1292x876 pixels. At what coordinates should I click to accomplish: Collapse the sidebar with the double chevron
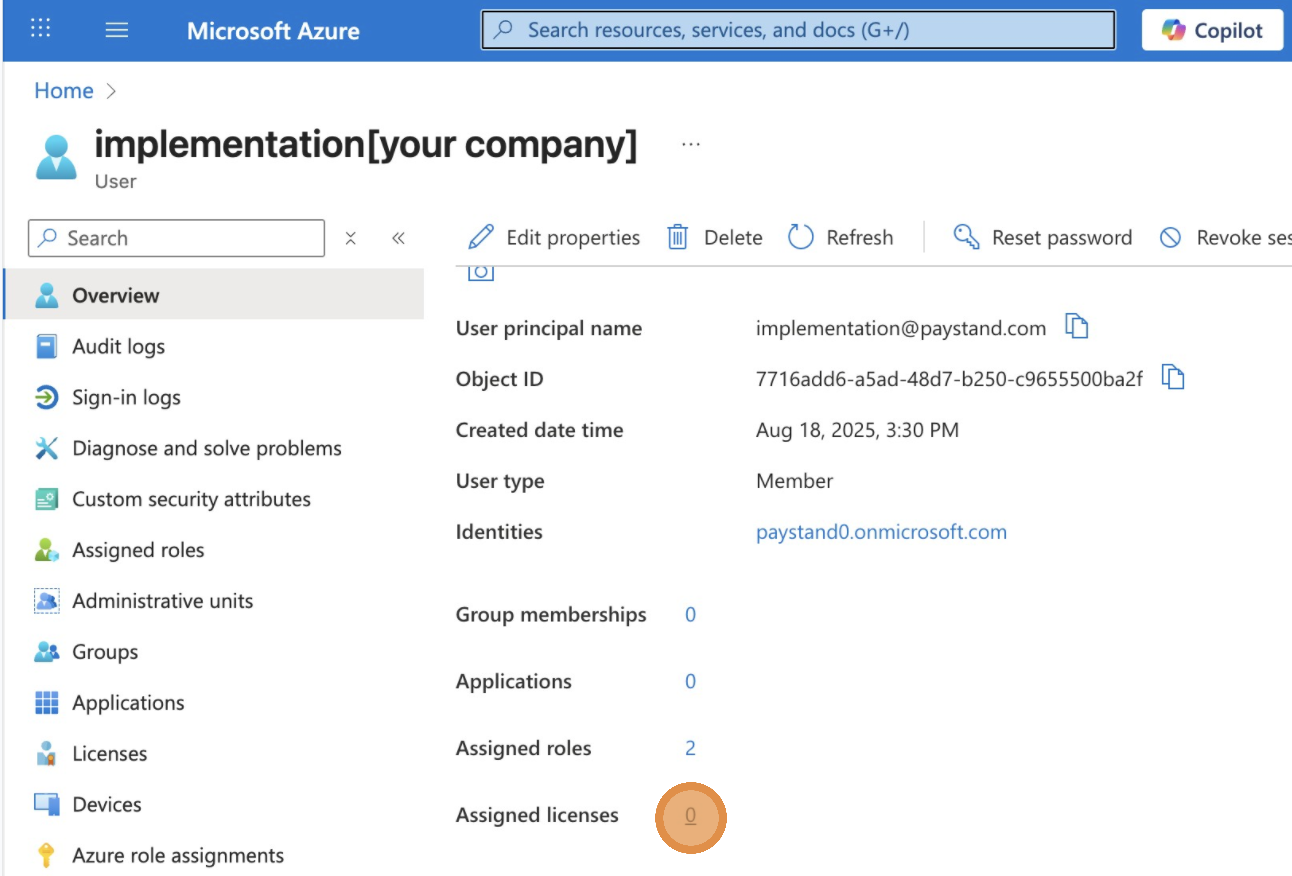pos(398,238)
